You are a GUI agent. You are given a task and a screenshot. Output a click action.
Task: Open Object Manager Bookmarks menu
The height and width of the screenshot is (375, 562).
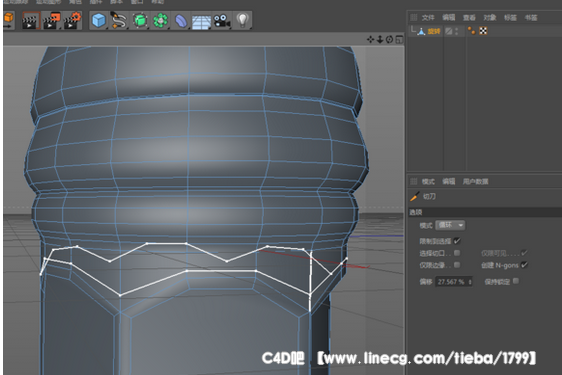(x=531, y=18)
